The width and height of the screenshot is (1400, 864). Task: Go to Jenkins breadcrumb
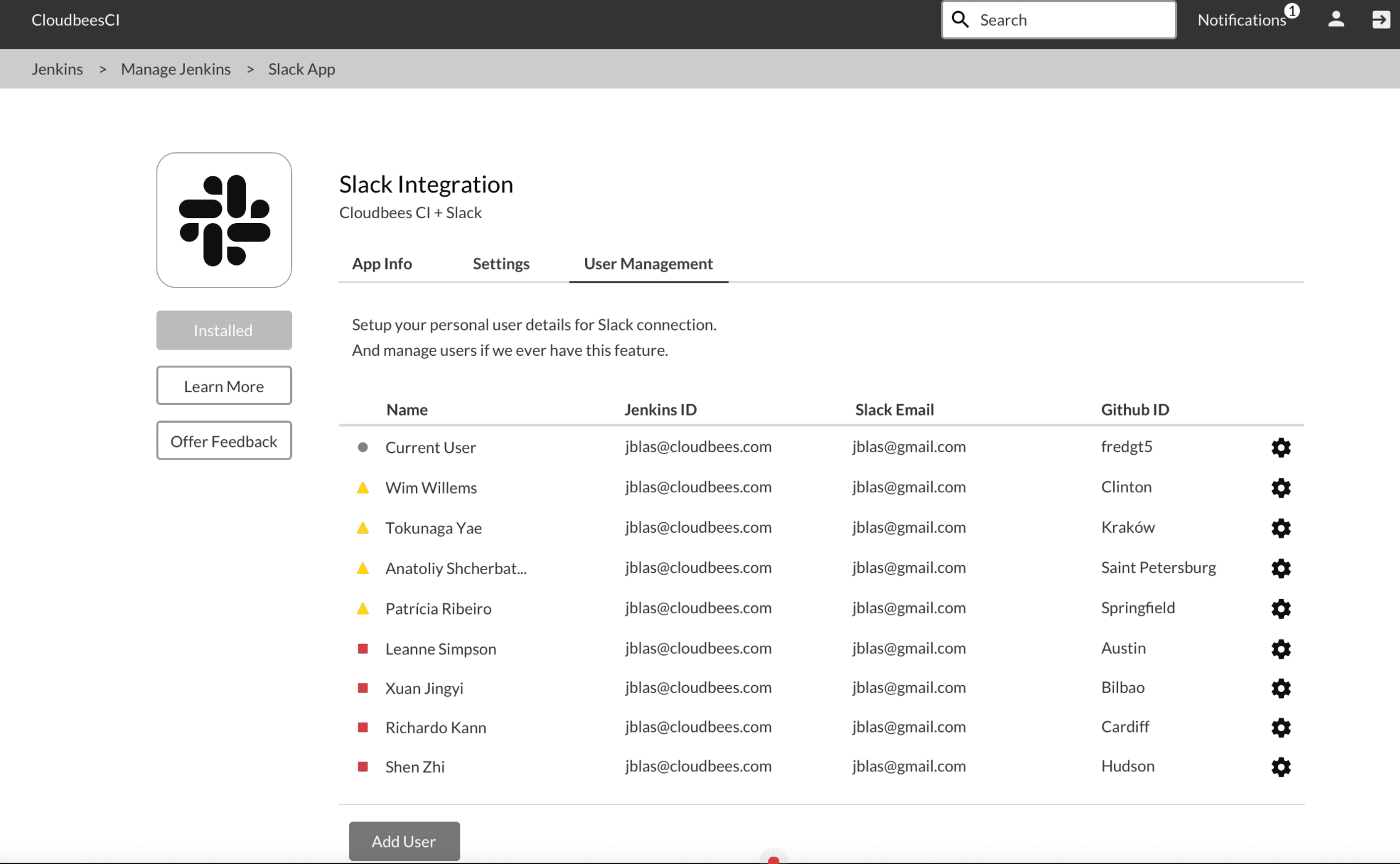click(x=57, y=69)
